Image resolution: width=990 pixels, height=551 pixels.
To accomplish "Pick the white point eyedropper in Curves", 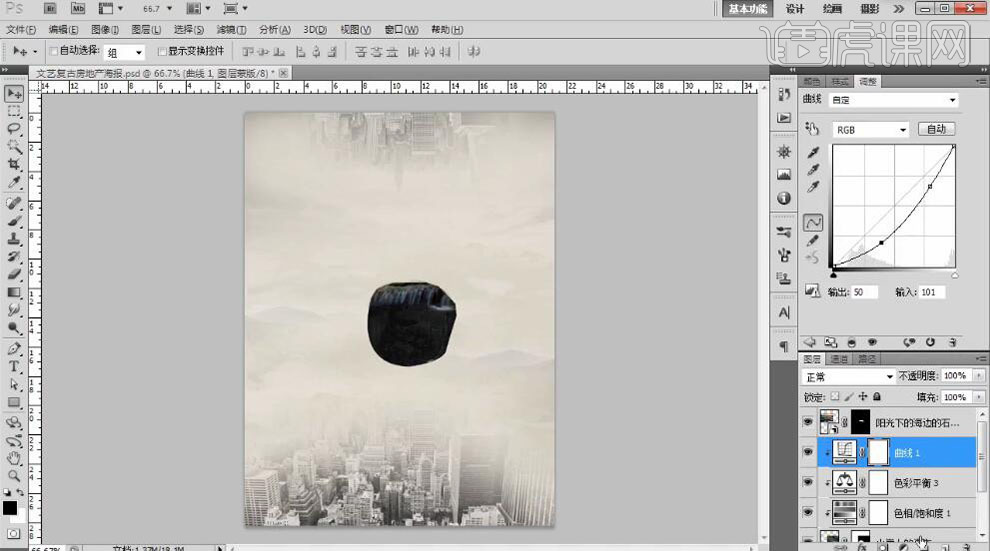I will pyautogui.click(x=813, y=187).
